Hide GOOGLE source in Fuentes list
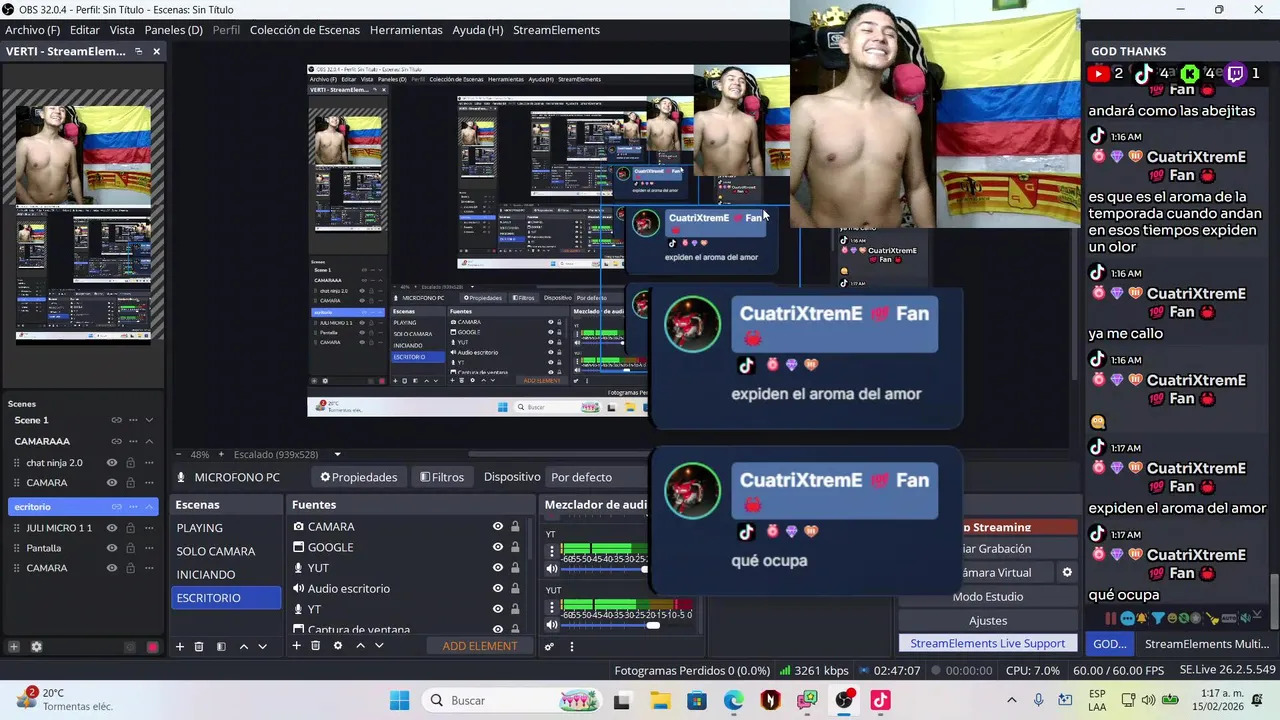 click(x=497, y=547)
